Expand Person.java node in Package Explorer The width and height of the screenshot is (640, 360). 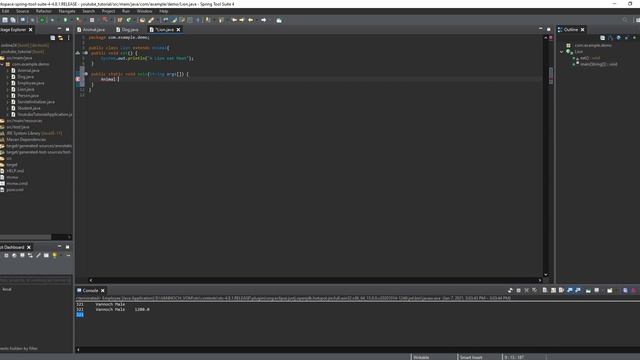(x=8, y=96)
